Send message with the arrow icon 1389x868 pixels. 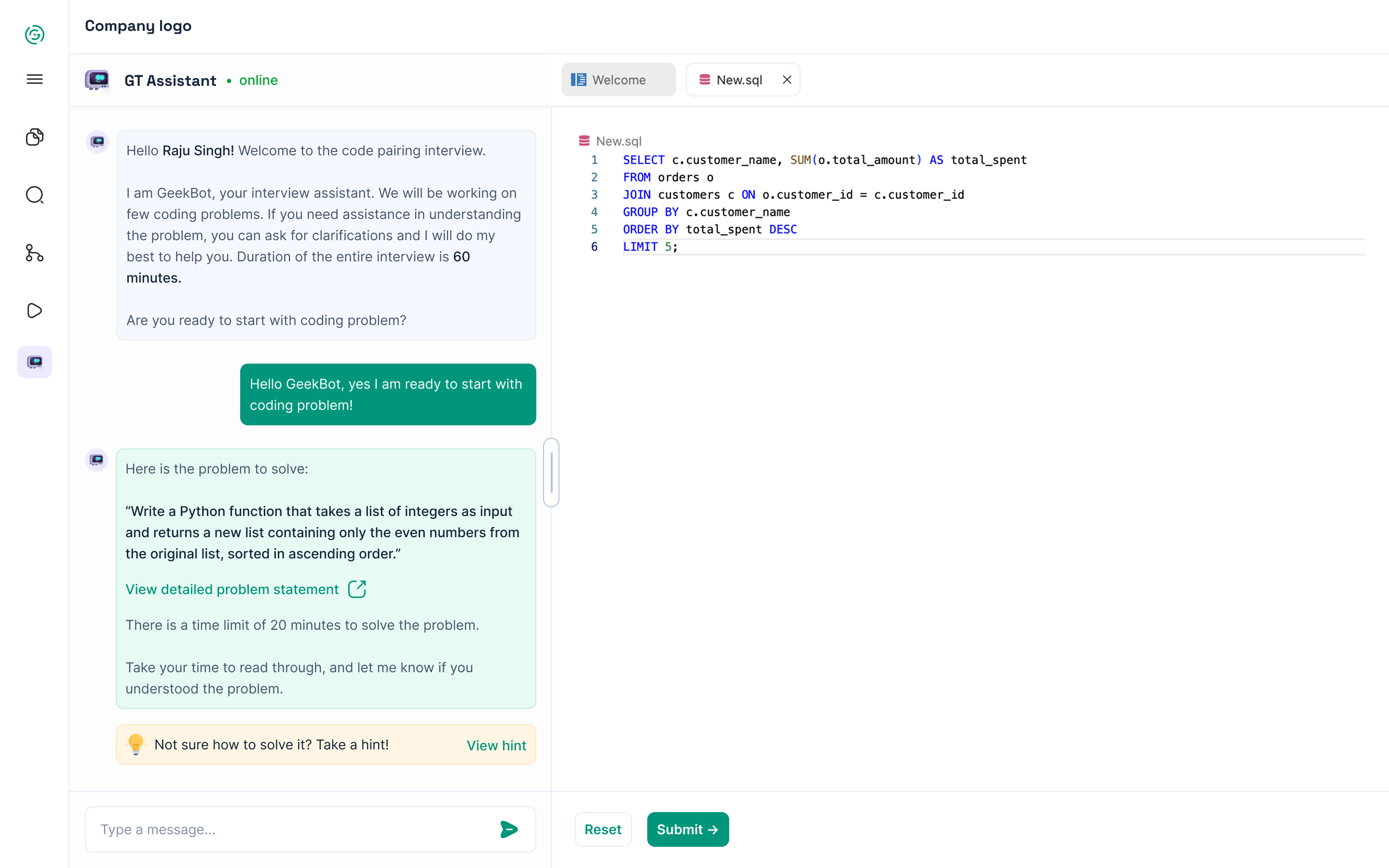[x=508, y=829]
